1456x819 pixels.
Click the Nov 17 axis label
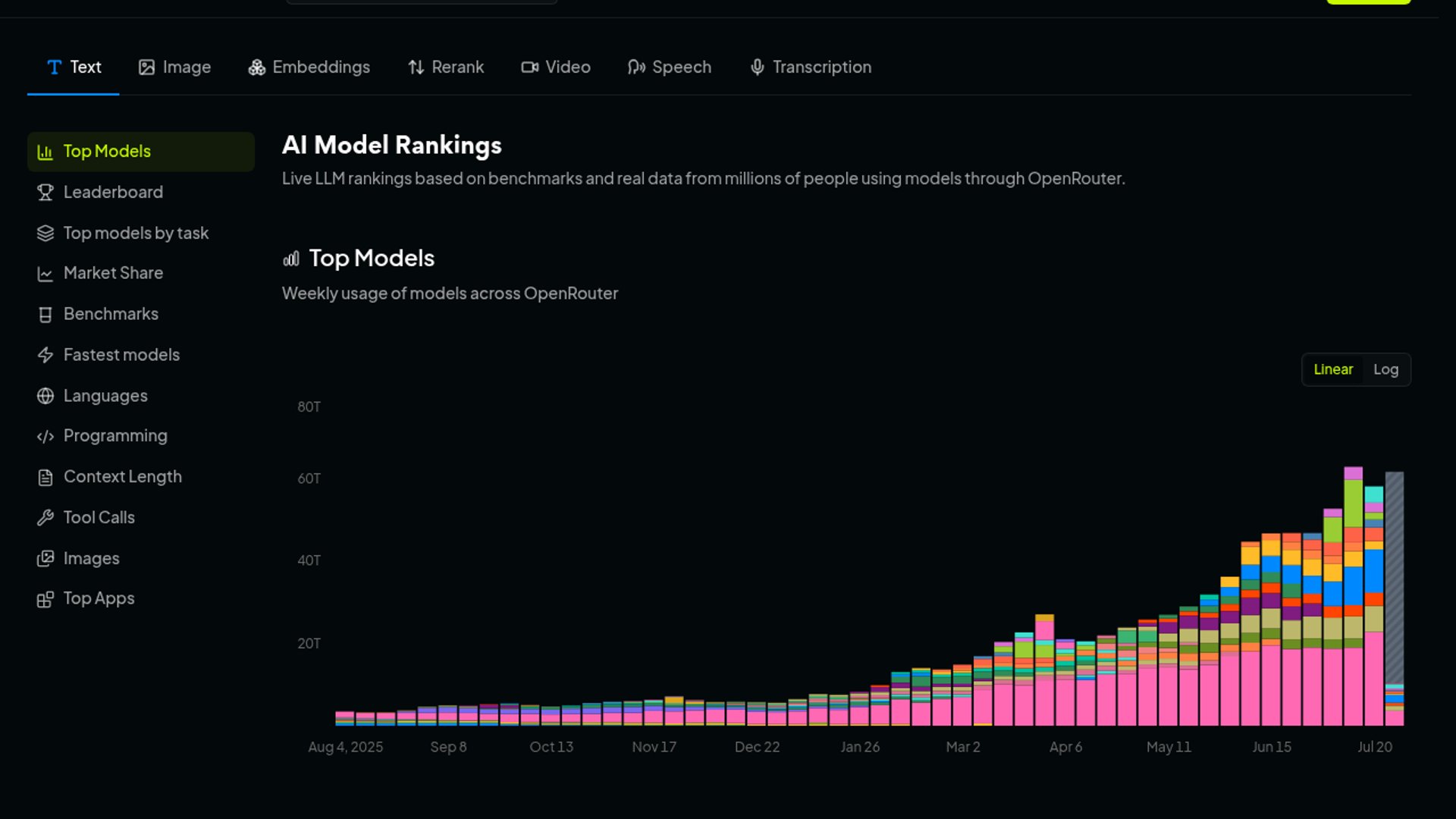(654, 748)
